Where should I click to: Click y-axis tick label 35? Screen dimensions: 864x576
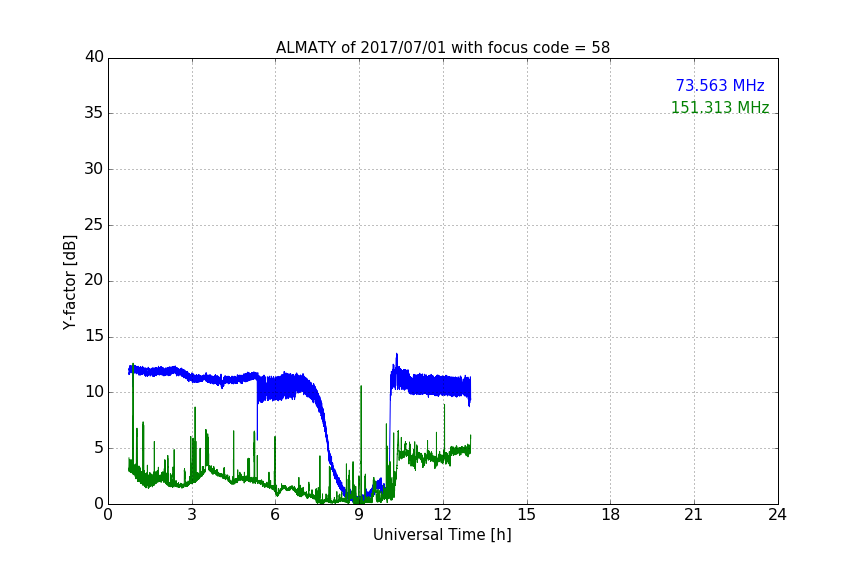(94, 113)
